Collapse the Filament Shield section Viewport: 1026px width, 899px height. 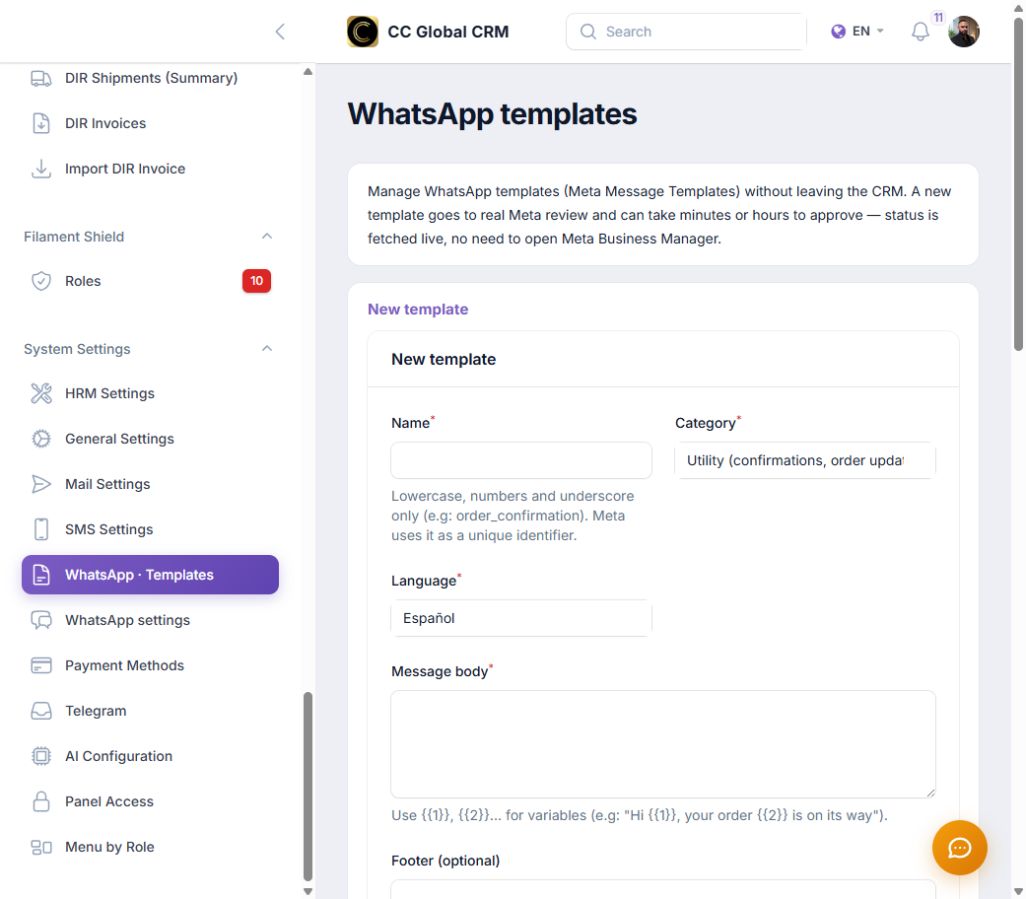[266, 236]
